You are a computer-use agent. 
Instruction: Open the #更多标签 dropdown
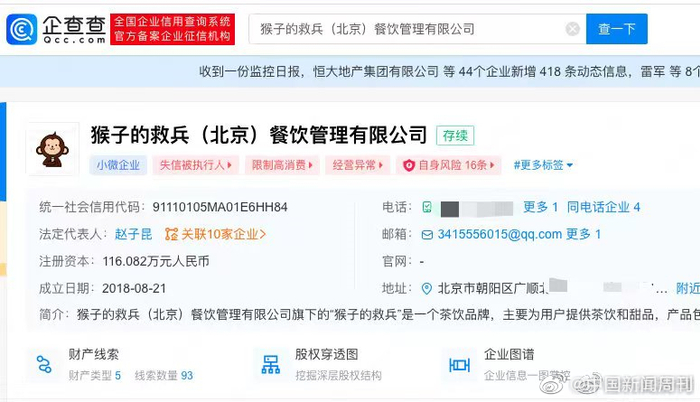point(543,165)
